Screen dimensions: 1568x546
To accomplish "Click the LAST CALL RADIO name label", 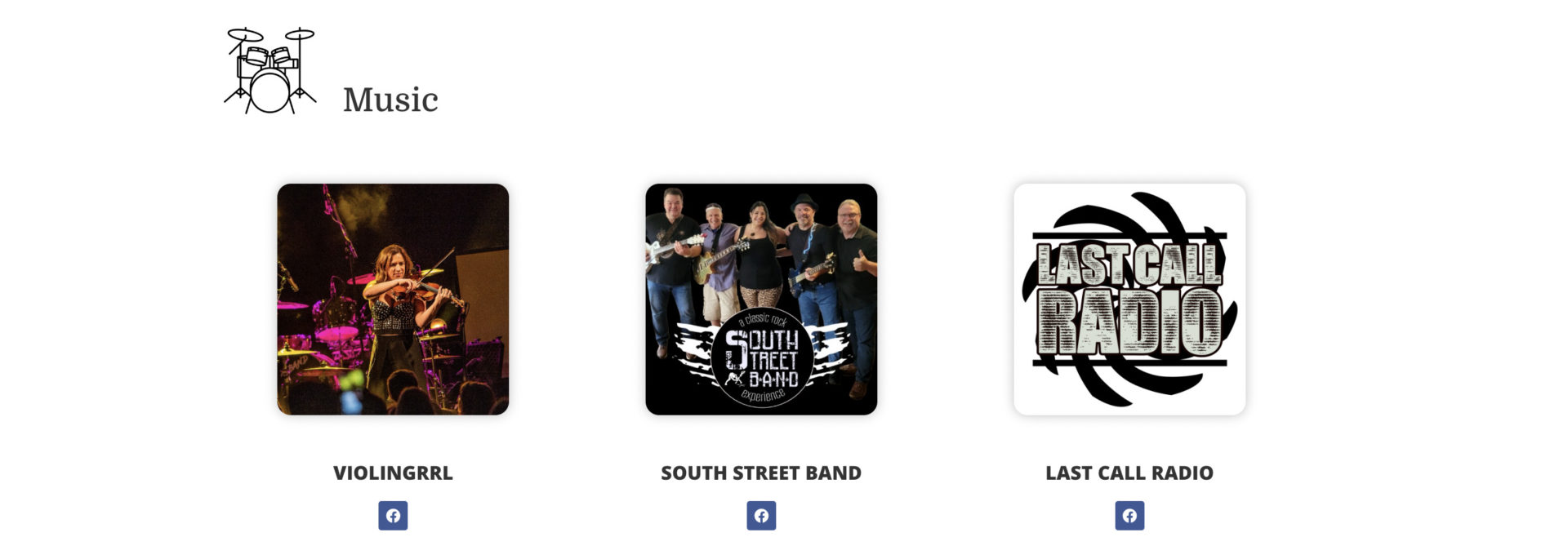I will [1129, 473].
